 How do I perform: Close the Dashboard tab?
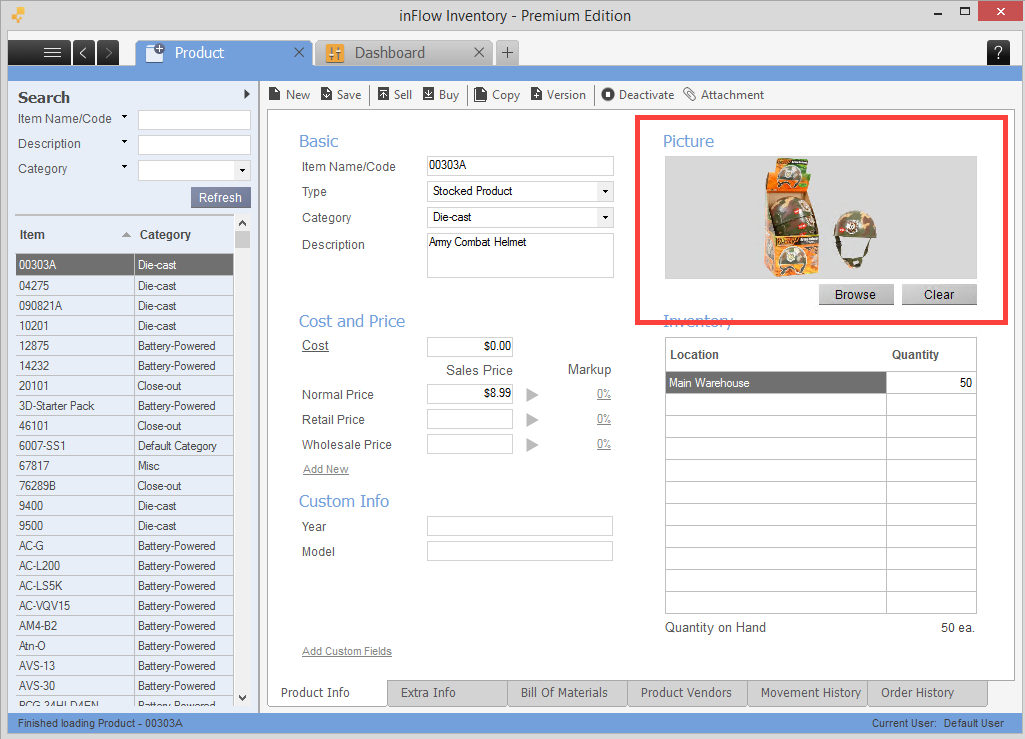coord(479,52)
